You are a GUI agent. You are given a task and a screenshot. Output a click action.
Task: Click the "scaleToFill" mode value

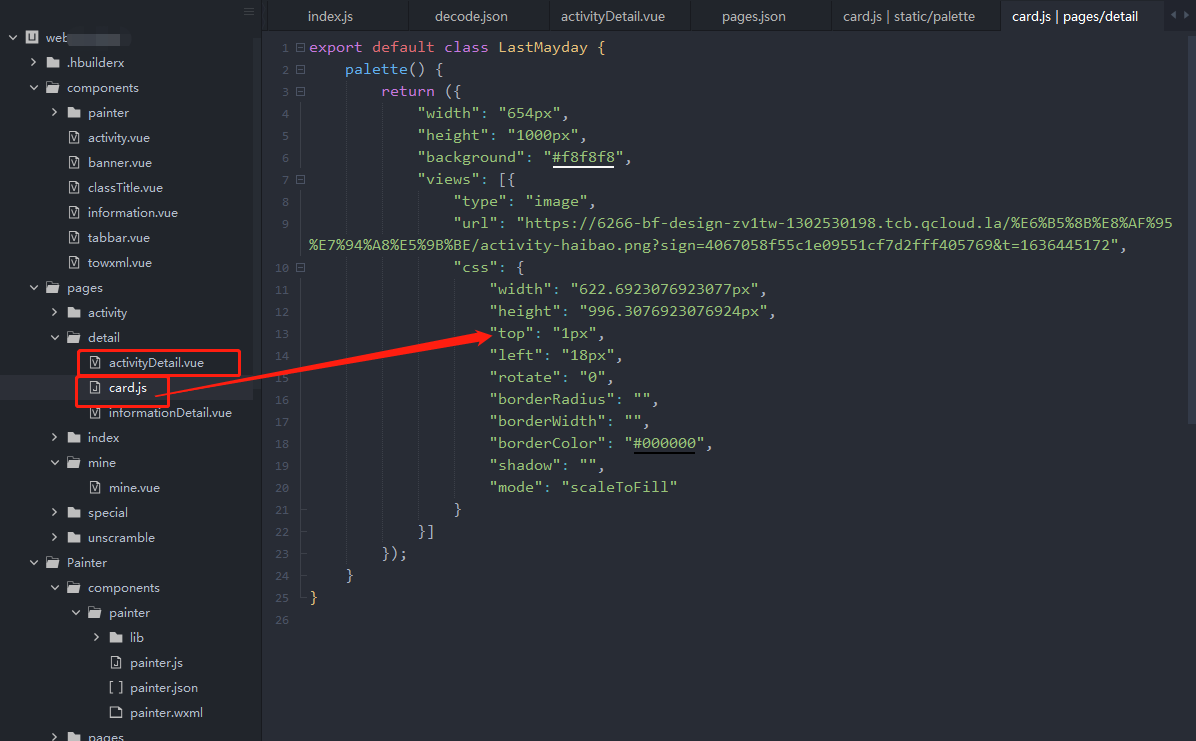[619, 487]
